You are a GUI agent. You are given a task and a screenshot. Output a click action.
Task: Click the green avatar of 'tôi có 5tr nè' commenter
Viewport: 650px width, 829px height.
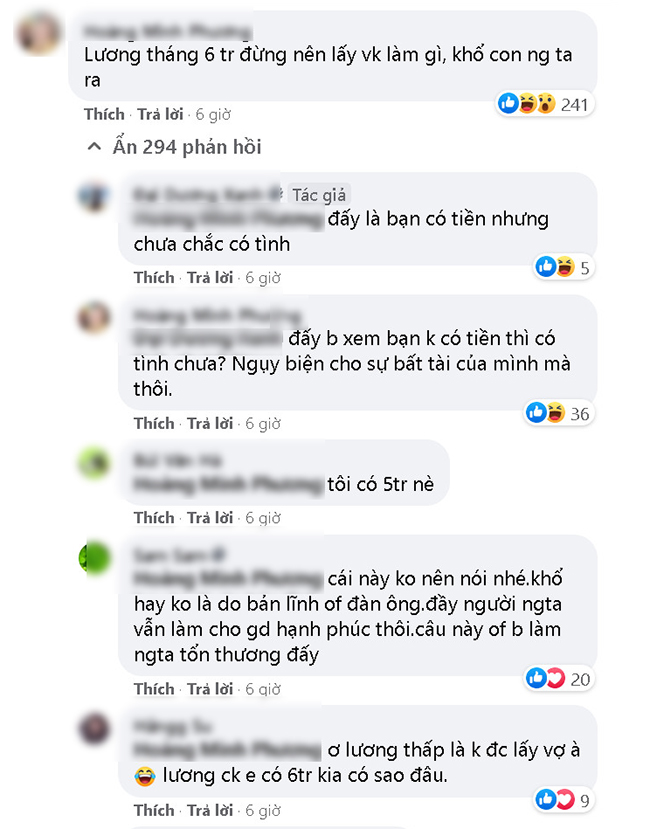click(94, 463)
